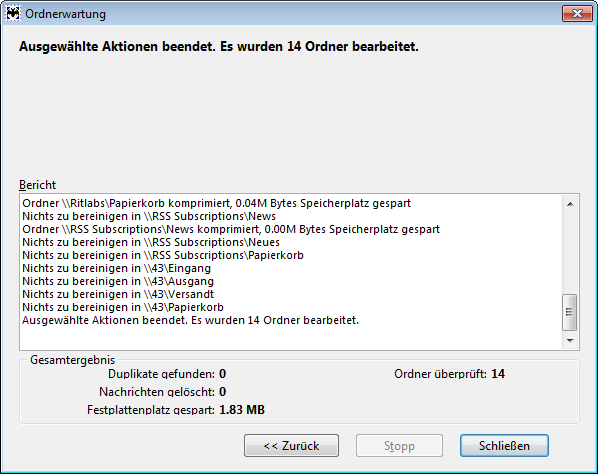Select the 43\Versandt report line
This screenshot has width=598, height=474.
(118, 294)
